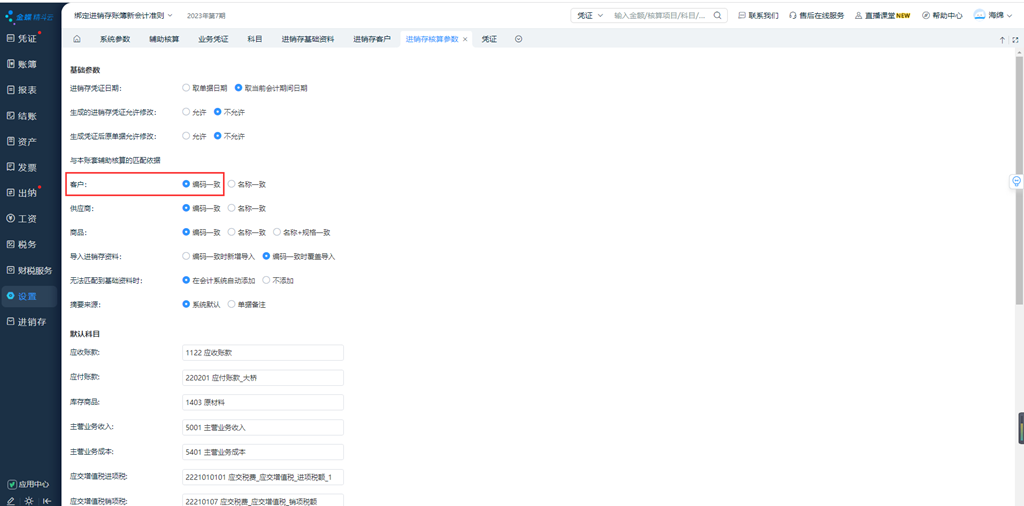Open 帮助中心 link
Viewport: 1024px width, 506px height.
click(942, 15)
